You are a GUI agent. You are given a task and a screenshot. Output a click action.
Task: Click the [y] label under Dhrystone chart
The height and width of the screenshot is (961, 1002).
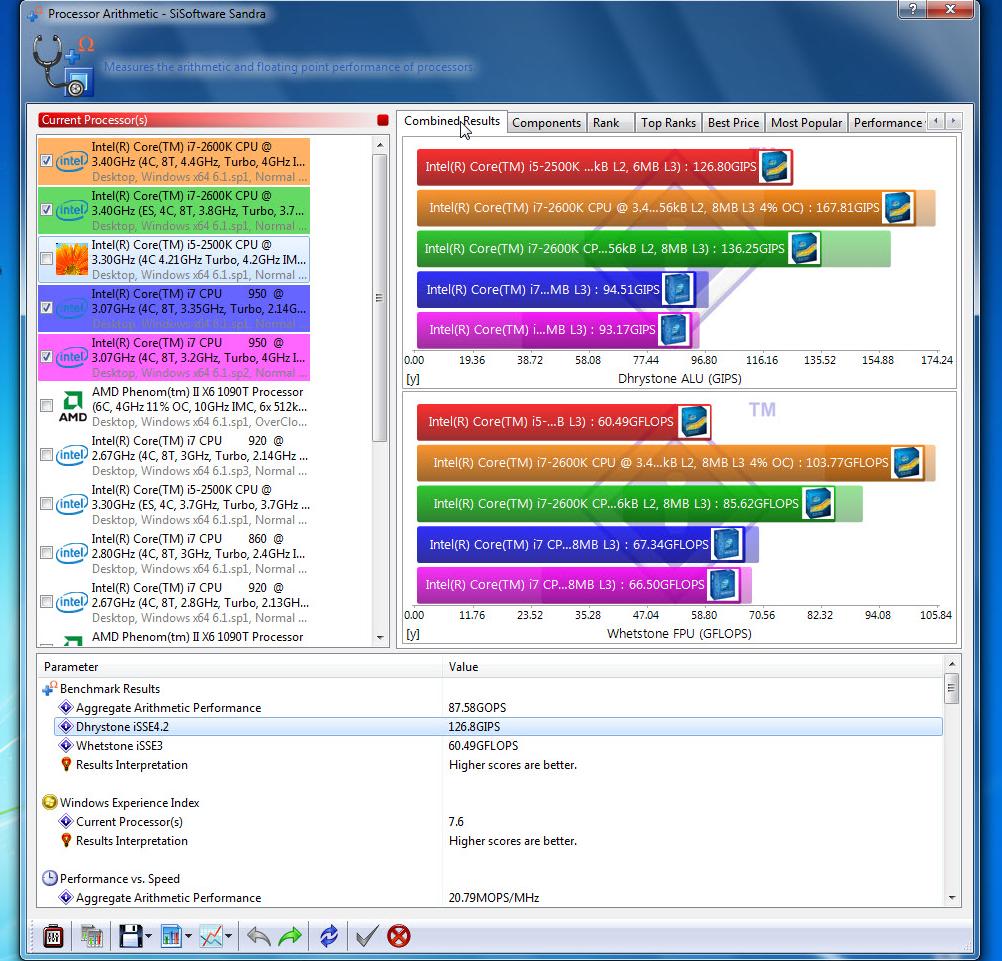[413, 378]
